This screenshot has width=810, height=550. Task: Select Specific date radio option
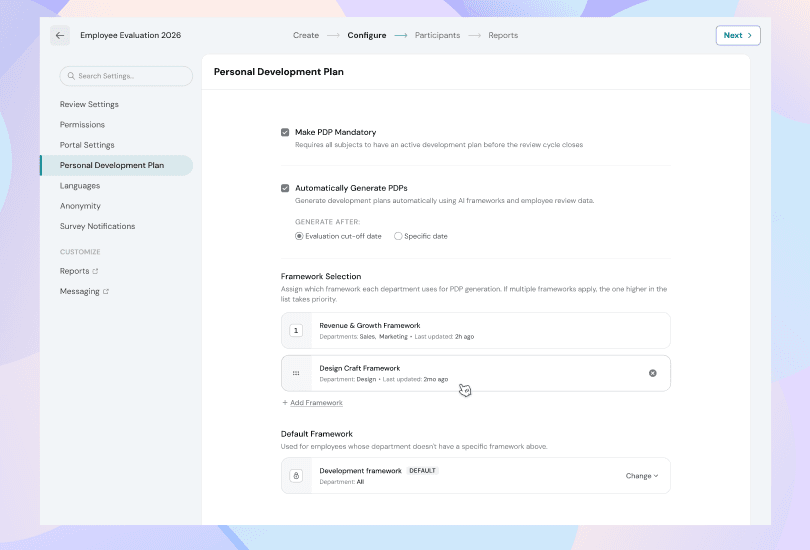[398, 236]
